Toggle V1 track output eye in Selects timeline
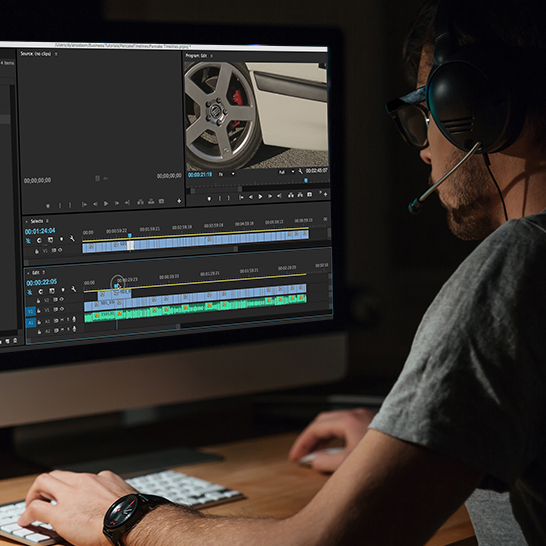Image resolution: width=546 pixels, height=546 pixels. coord(60,250)
